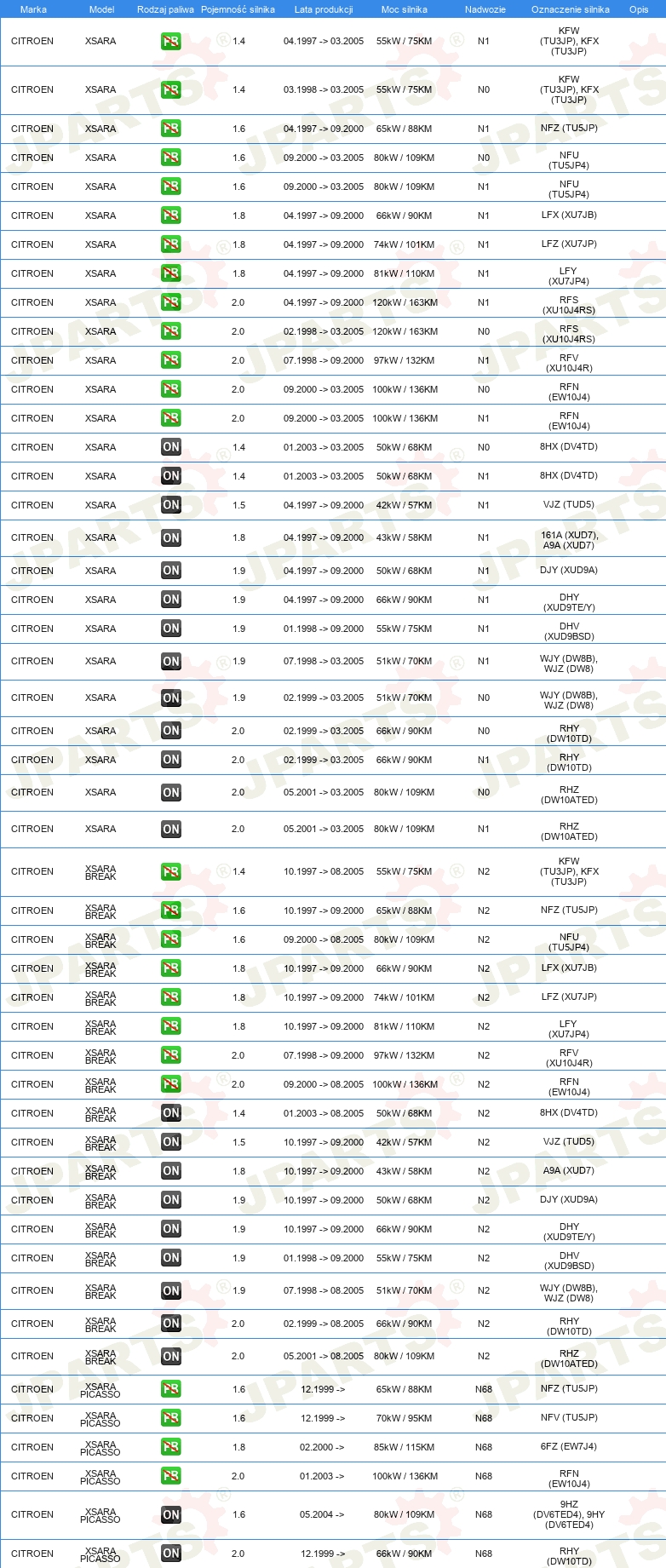This screenshot has height=1568, width=666.
Task: Click the diesel icon for Xsara Break WJY (DW8B)
Action: pyautogui.click(x=171, y=1291)
